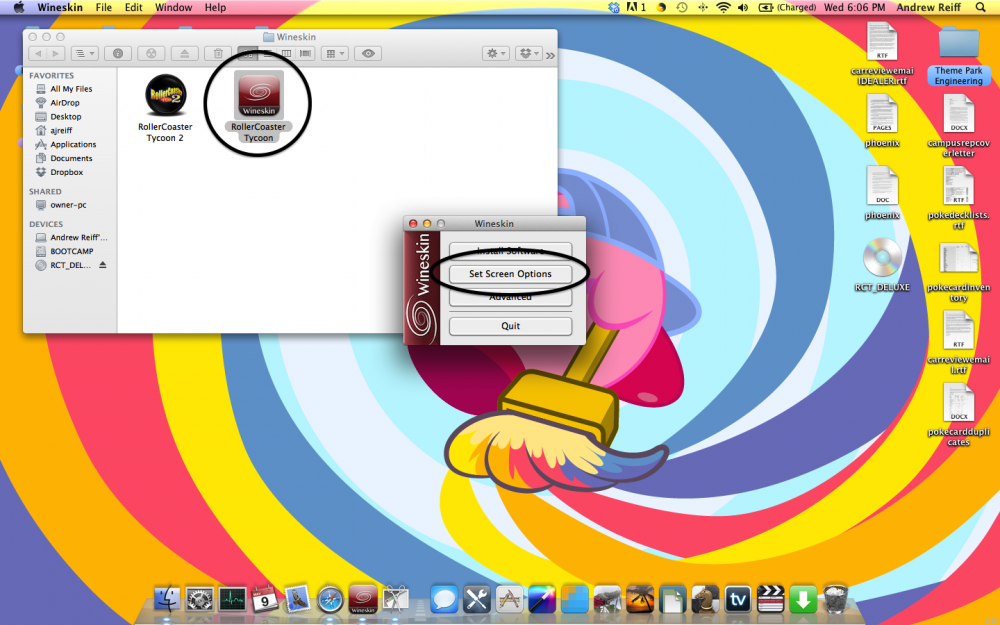This screenshot has height=625, width=1000.
Task: Select Applications in the Finder sidebar
Action: [73, 144]
